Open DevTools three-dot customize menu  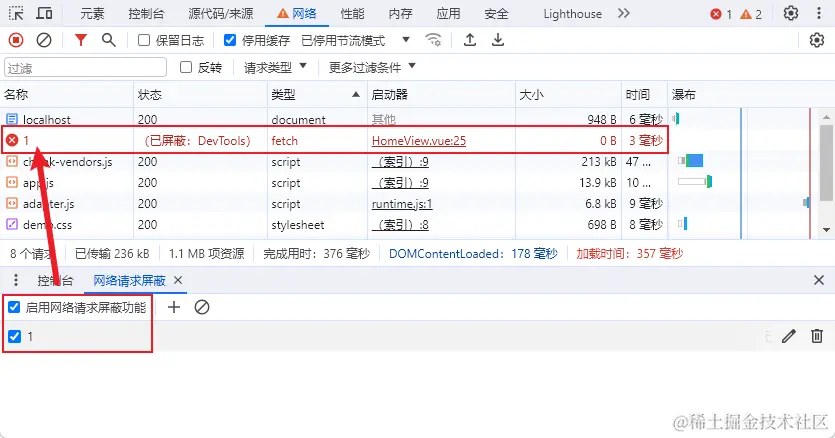click(x=819, y=13)
